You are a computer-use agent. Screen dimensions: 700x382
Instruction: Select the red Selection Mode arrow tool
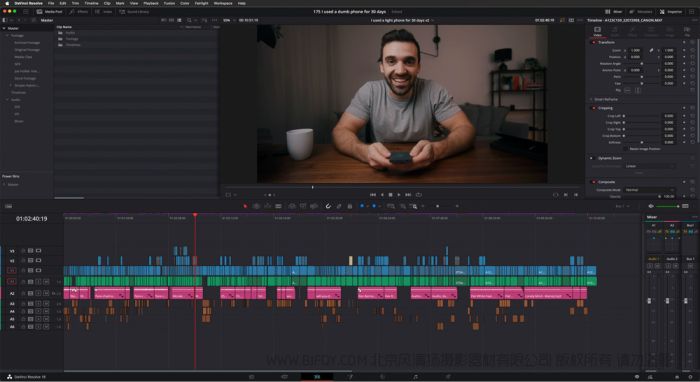click(245, 206)
